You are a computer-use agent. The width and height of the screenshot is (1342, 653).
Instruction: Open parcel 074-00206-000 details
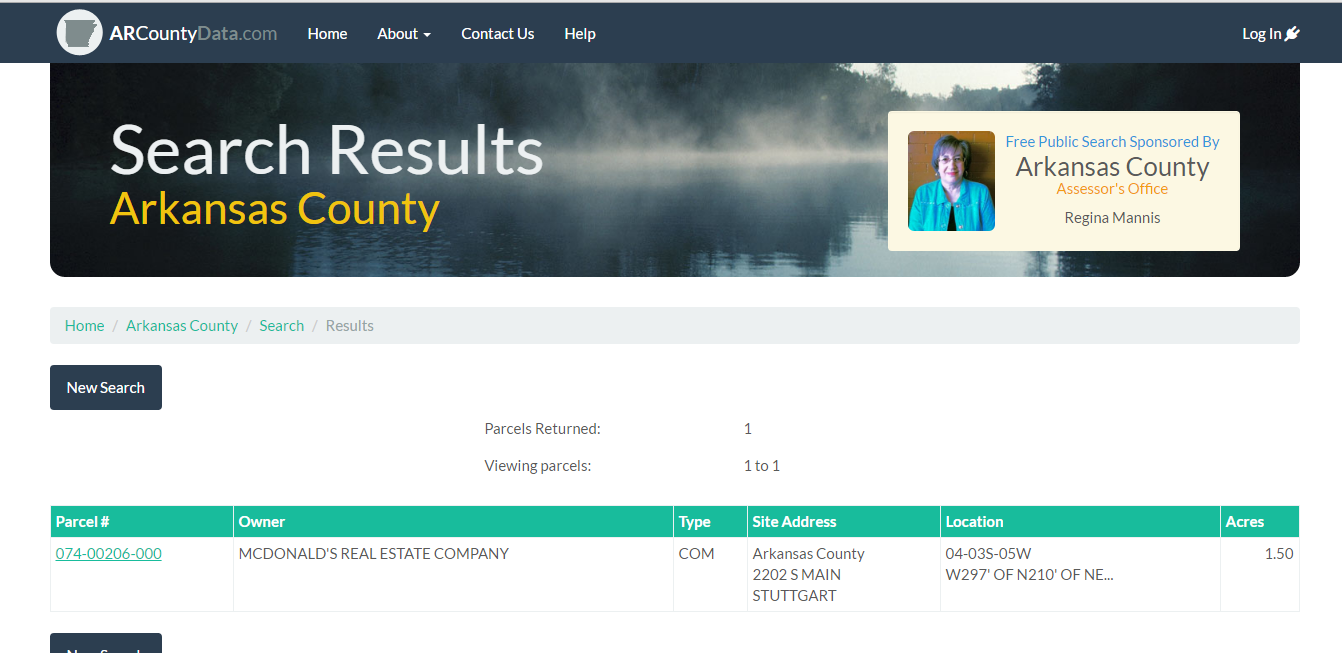[x=108, y=553]
